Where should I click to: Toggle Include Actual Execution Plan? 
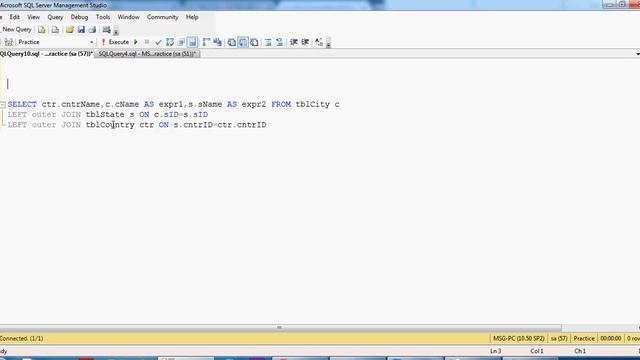pyautogui.click(x=206, y=42)
